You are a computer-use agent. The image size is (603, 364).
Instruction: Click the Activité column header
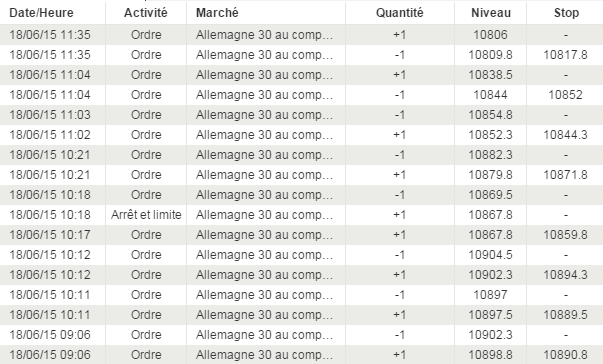146,13
